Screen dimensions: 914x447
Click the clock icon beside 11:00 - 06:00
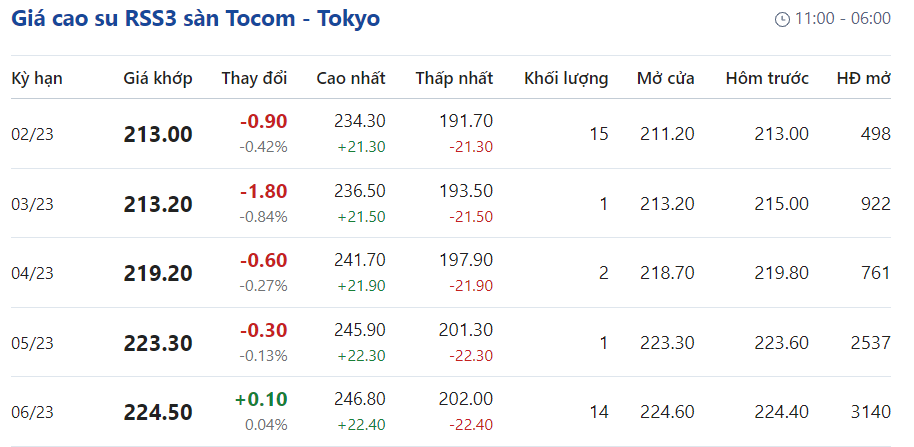click(782, 19)
